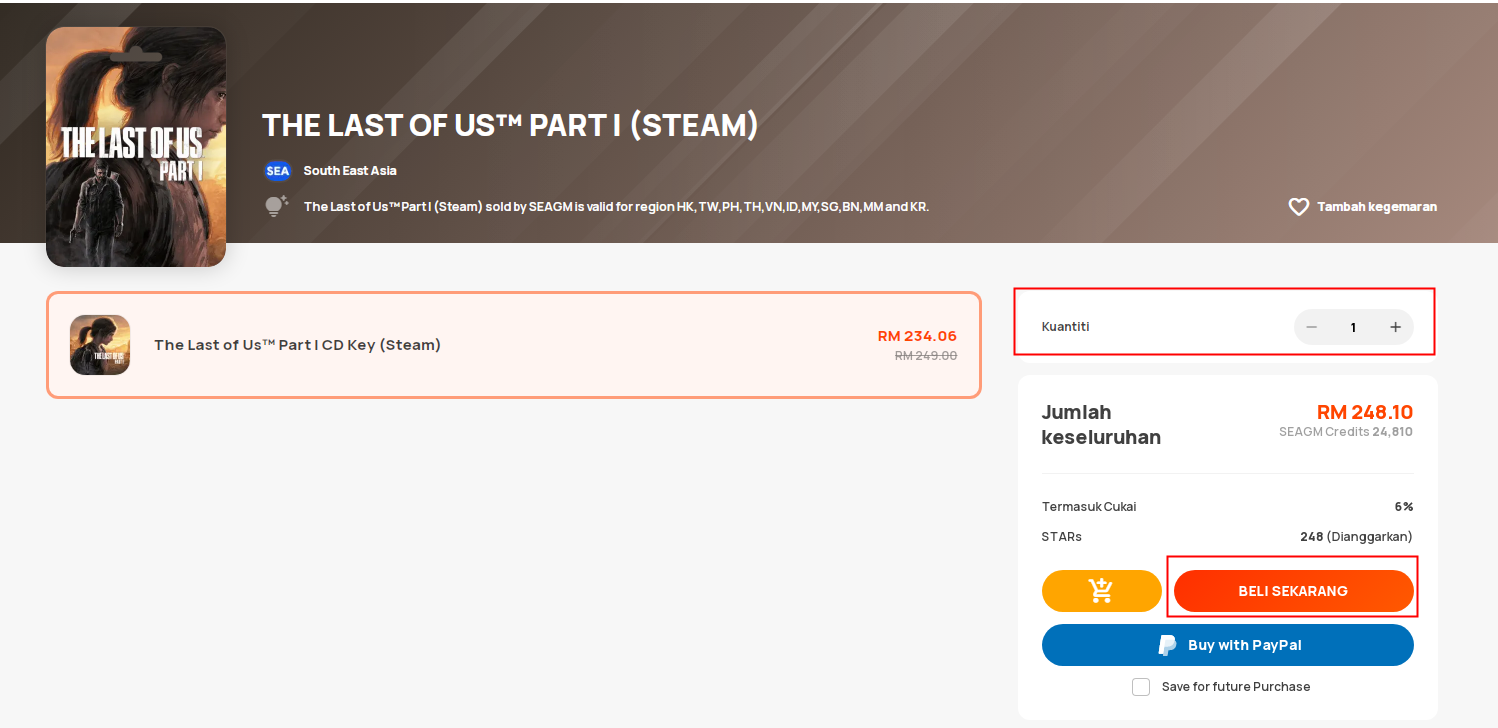Open the large game cover art

[x=136, y=147]
